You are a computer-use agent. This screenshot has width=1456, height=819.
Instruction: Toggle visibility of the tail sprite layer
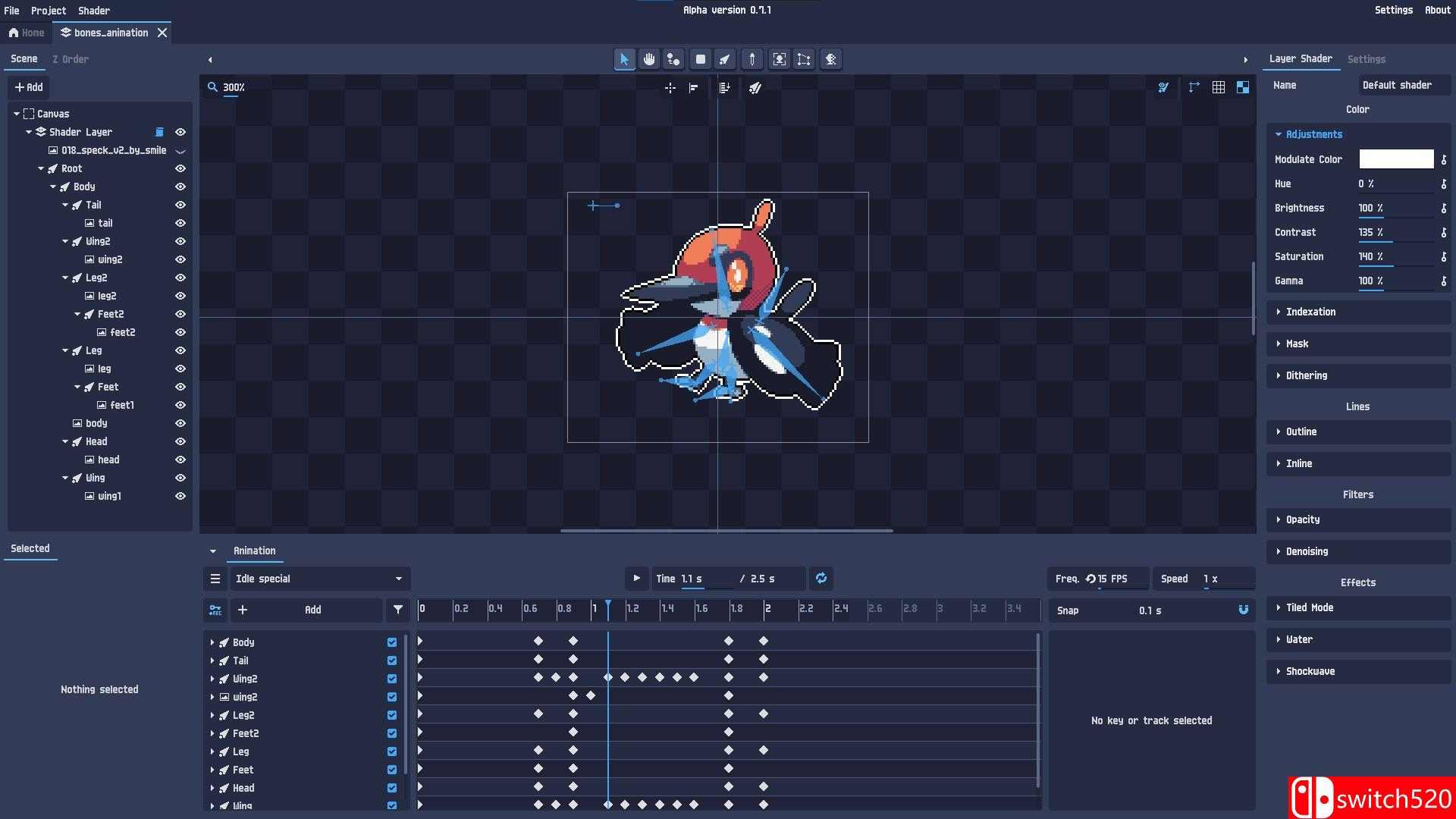pyautogui.click(x=180, y=222)
